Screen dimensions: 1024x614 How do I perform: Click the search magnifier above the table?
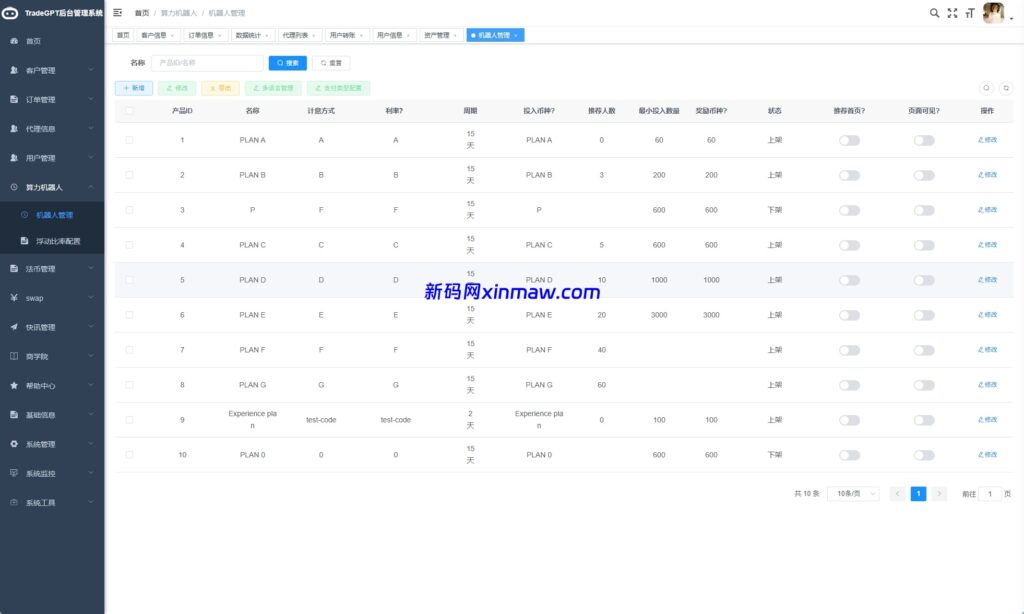click(x=988, y=88)
